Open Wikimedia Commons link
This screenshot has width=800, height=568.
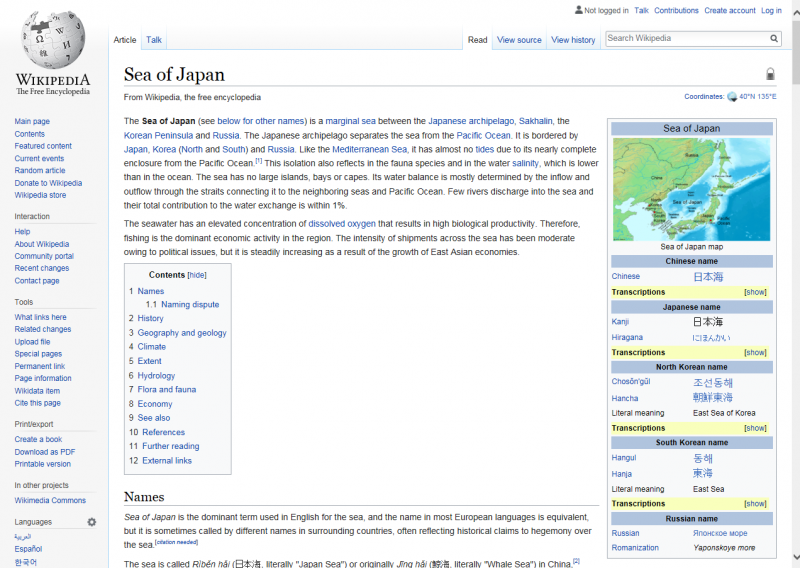click(x=50, y=501)
